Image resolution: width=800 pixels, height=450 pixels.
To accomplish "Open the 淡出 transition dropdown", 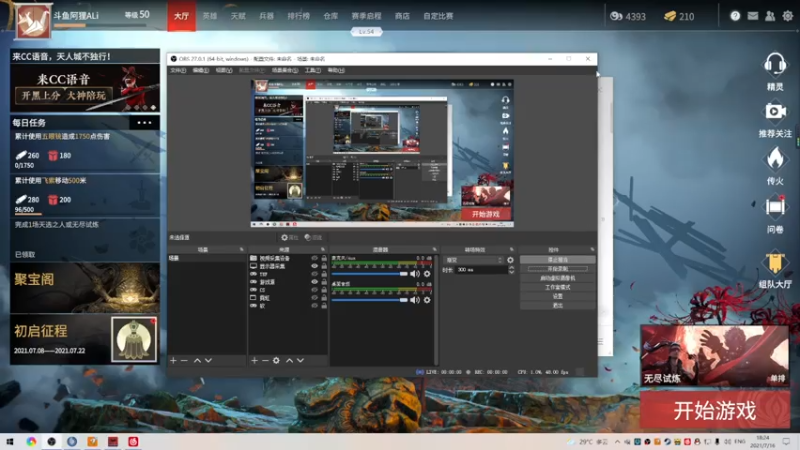I will 473,260.
